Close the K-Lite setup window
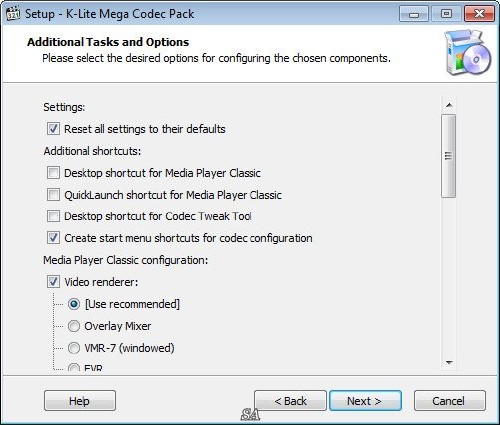Screen dimensions: 500x425 pos(479,14)
